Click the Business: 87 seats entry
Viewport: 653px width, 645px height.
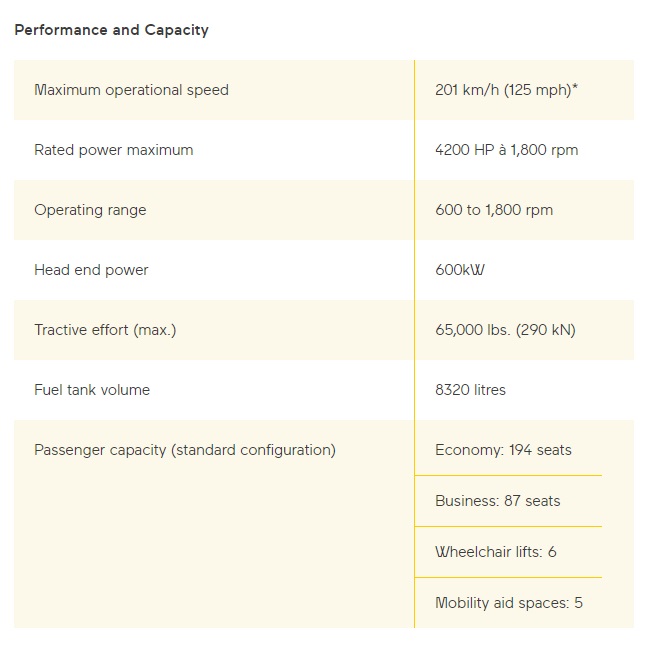498,501
